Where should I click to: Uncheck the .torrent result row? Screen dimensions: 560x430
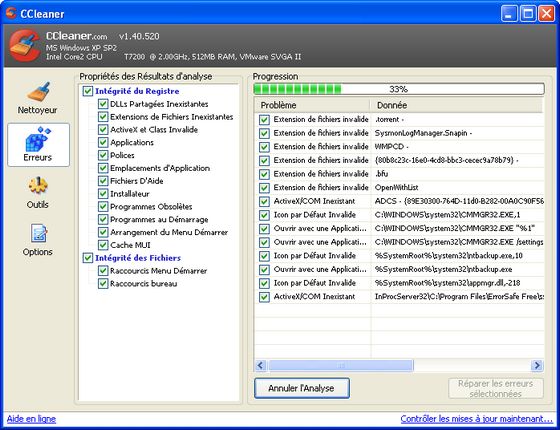(264, 120)
